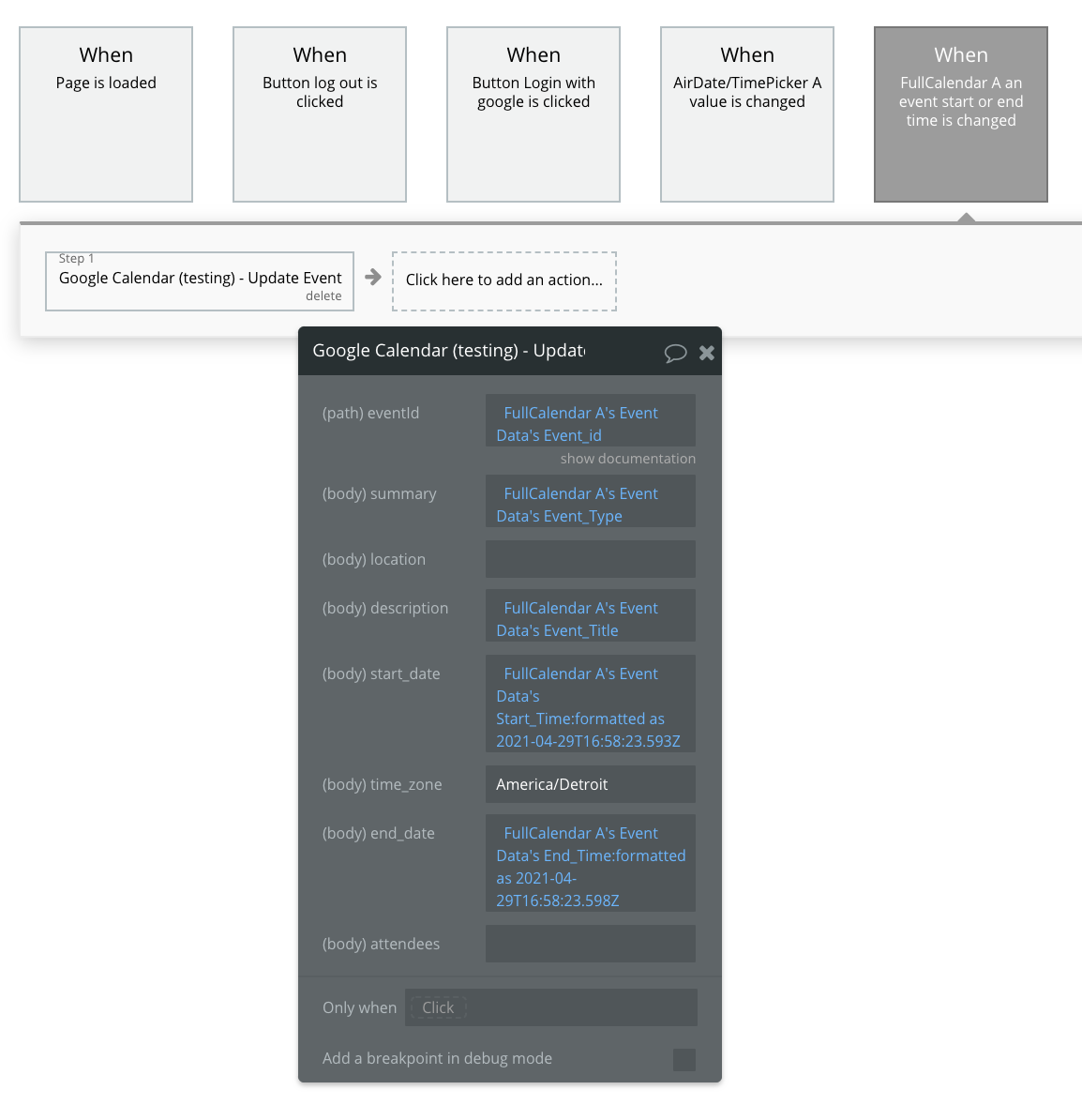The height and width of the screenshot is (1120, 1082).
Task: Select the Button log out is clicked event
Action: pos(319,114)
